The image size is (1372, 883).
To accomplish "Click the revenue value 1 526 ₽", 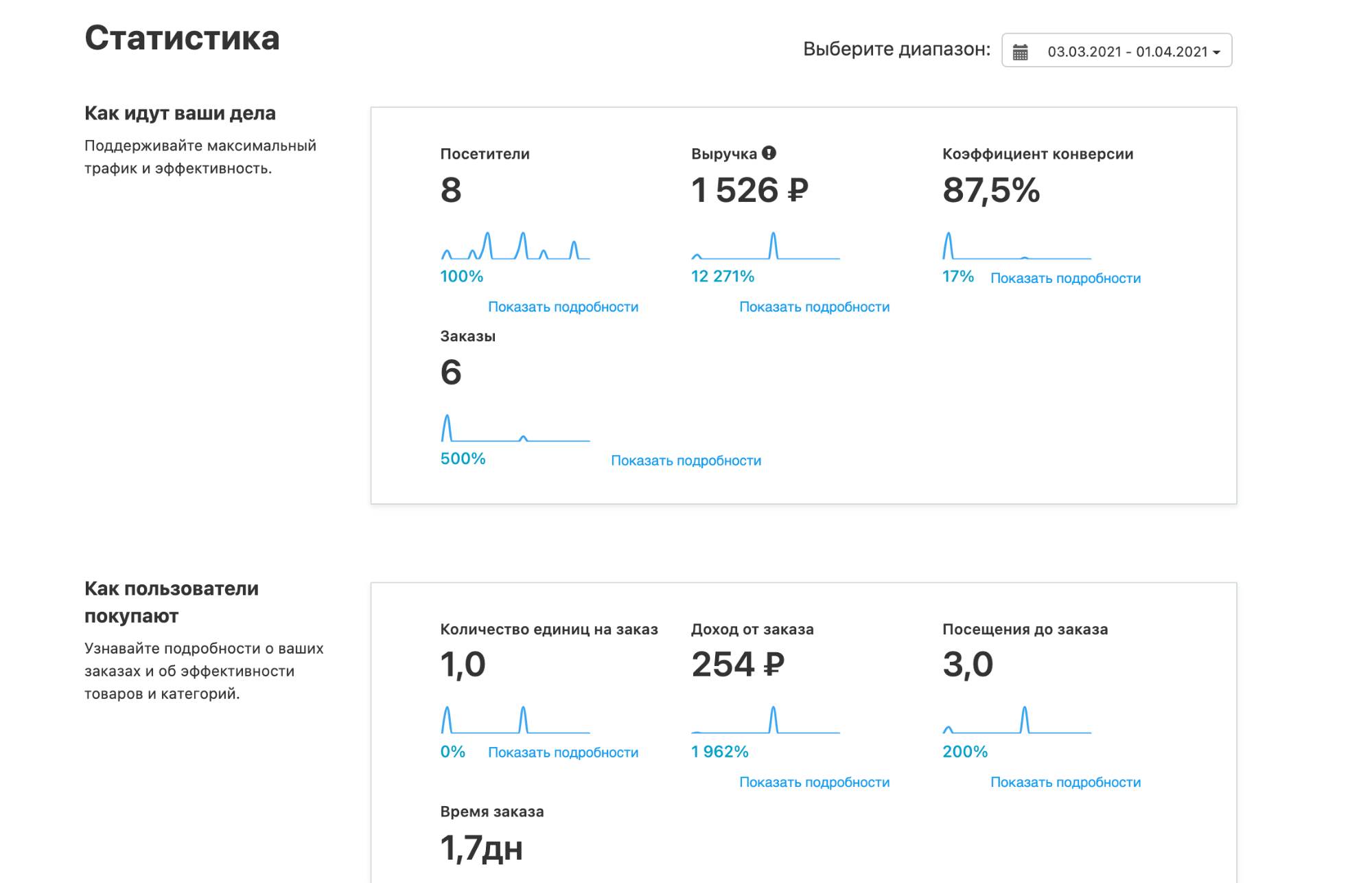I will click(749, 190).
